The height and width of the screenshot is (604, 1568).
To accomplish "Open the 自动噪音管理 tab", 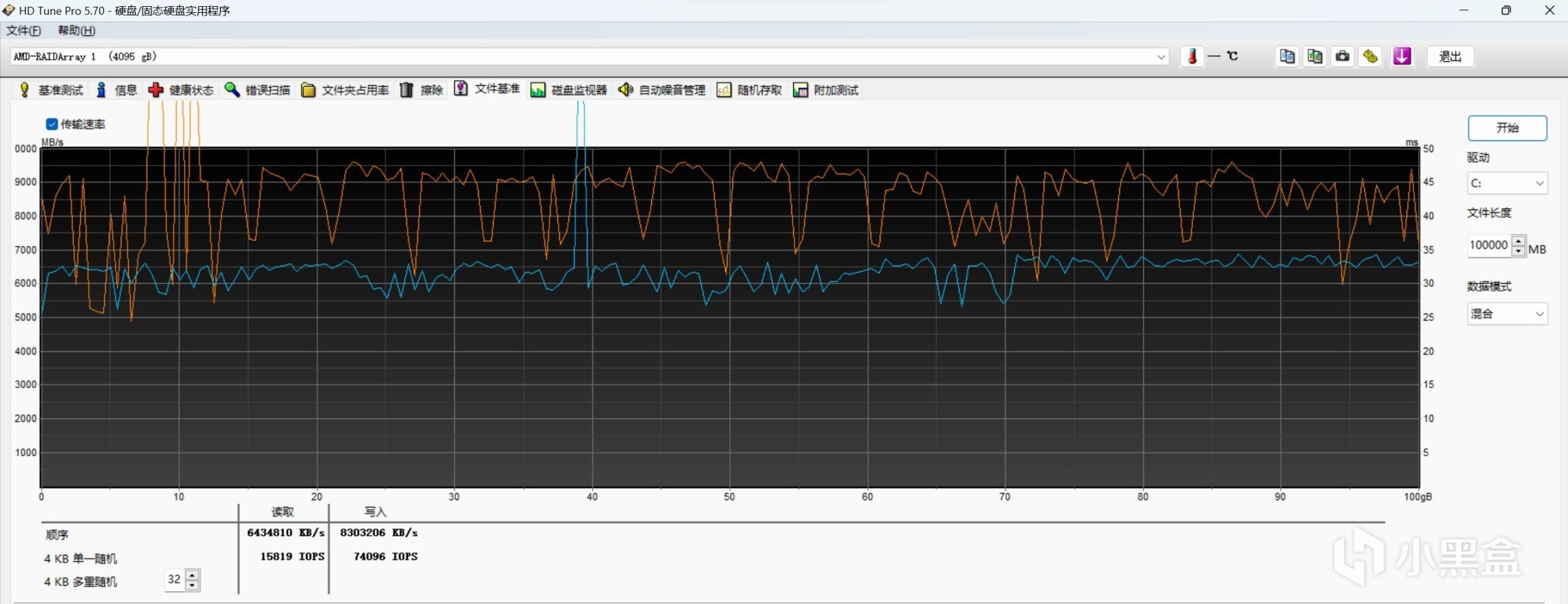I will (662, 90).
